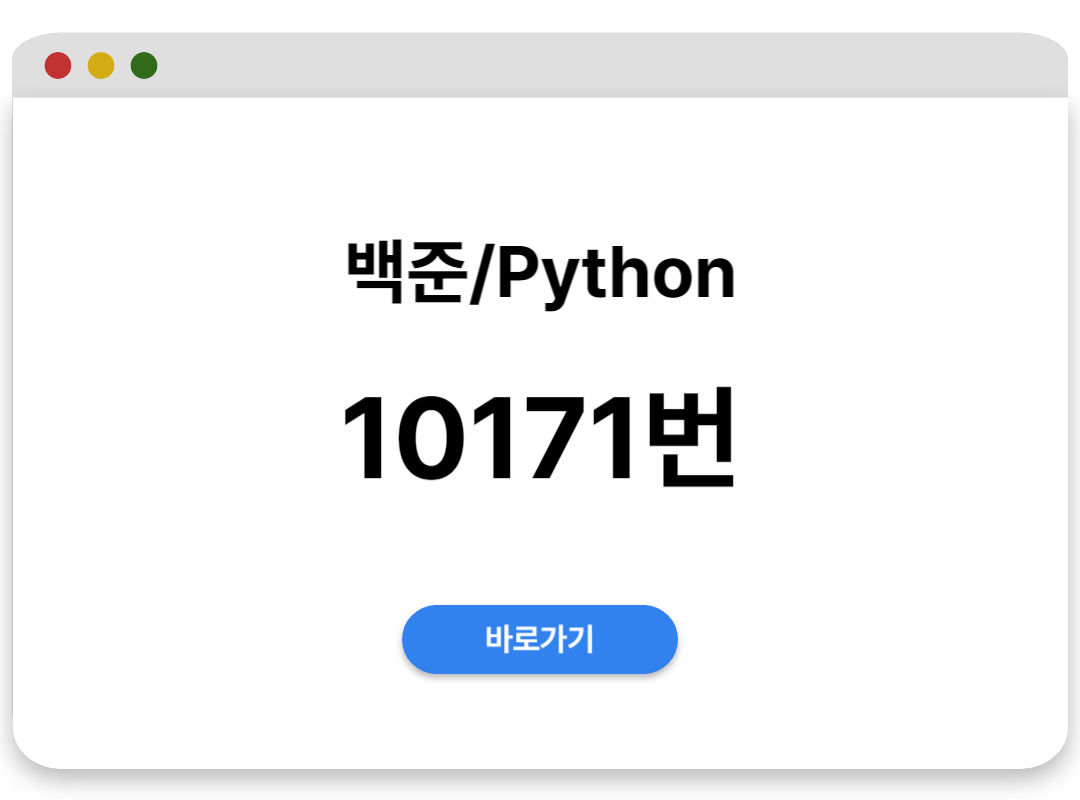Viewport: 1080px width, 800px height.
Task: Select the 백준/Python heading text
Action: pos(541,273)
